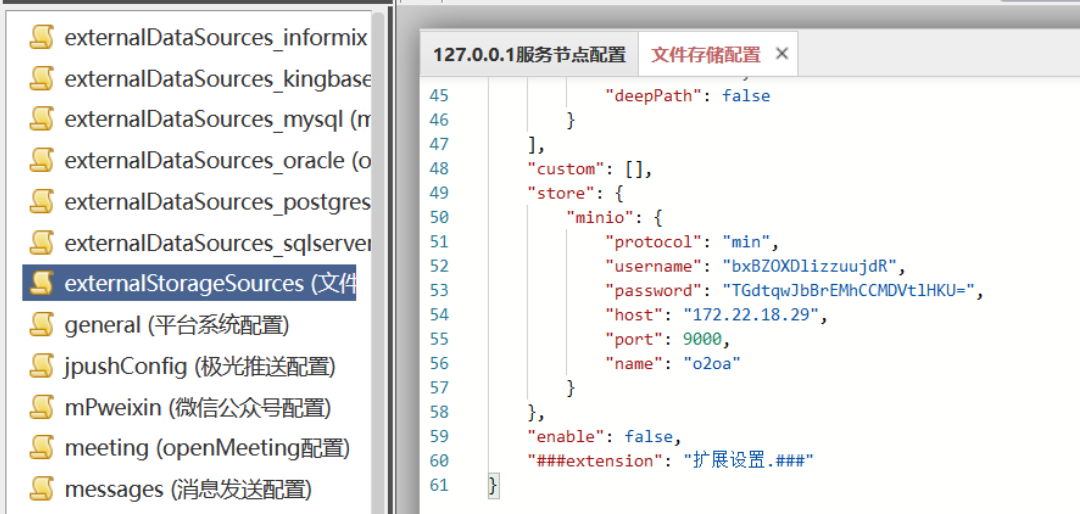The width and height of the screenshot is (1080, 514).
Task: Click the "enable" key on line 59
Action: tap(566, 437)
